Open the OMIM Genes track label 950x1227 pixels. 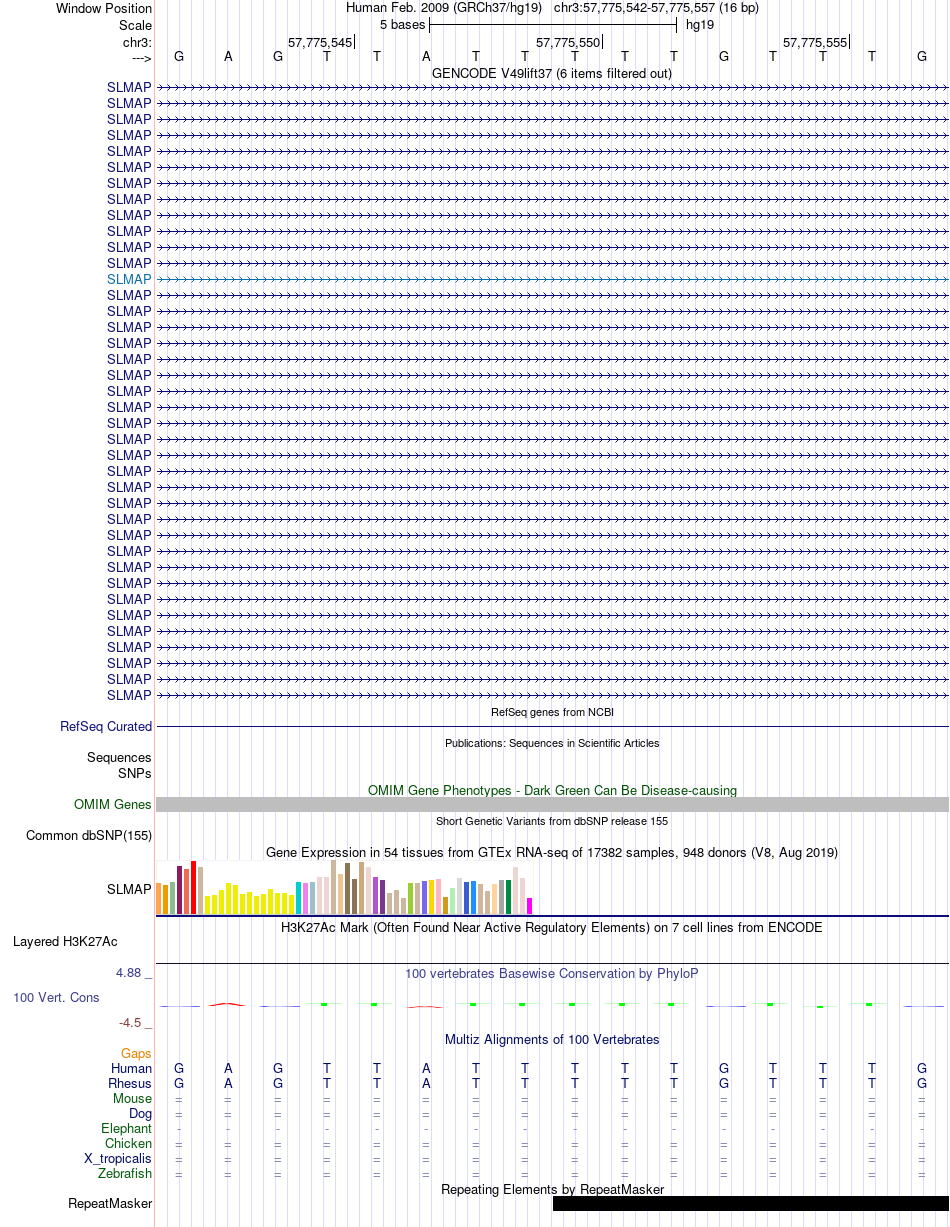(113, 805)
